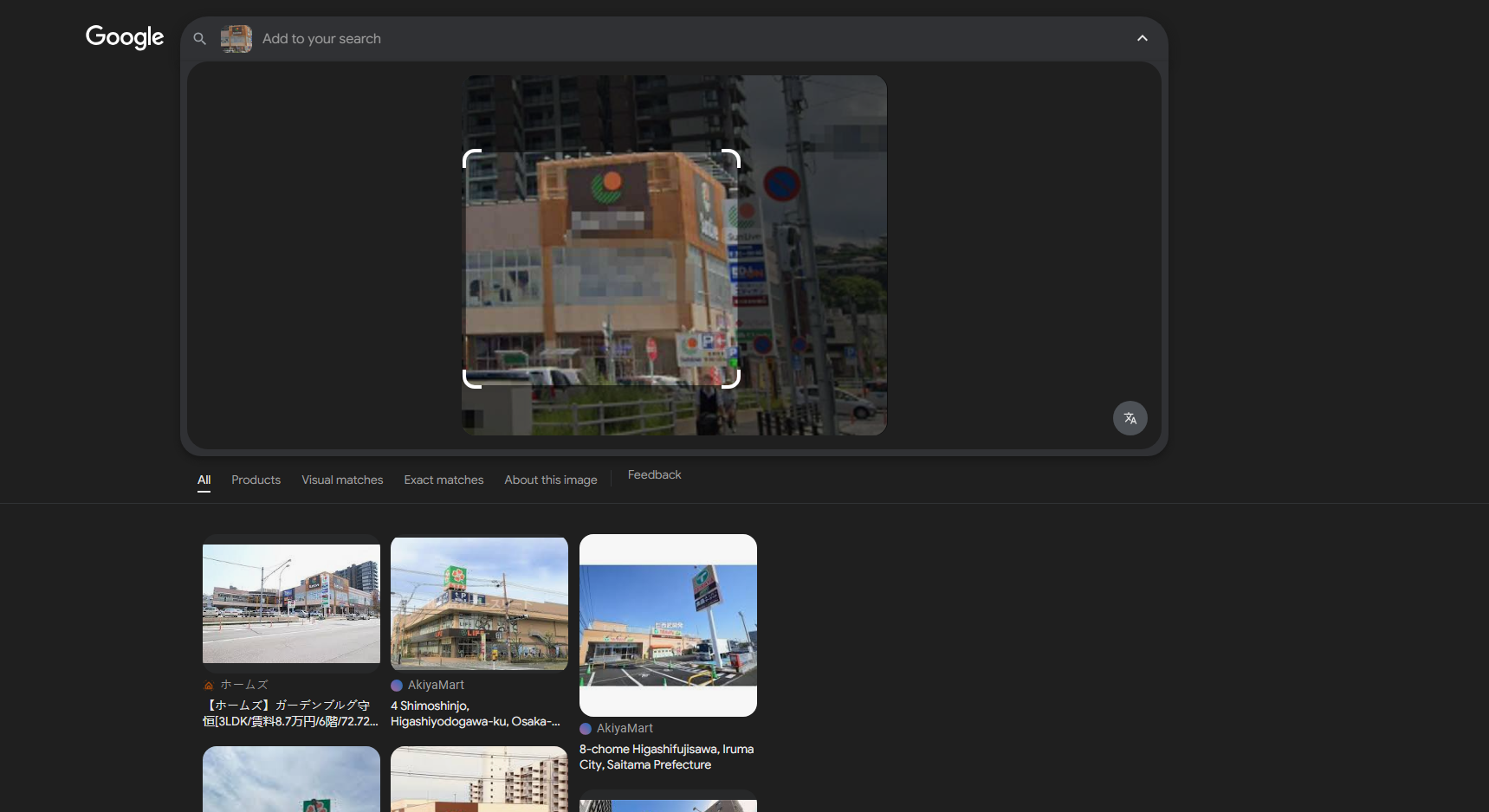Screen dimensions: 1489x812
Task: Click the bottom-left crop corner handle
Action: tap(472, 379)
